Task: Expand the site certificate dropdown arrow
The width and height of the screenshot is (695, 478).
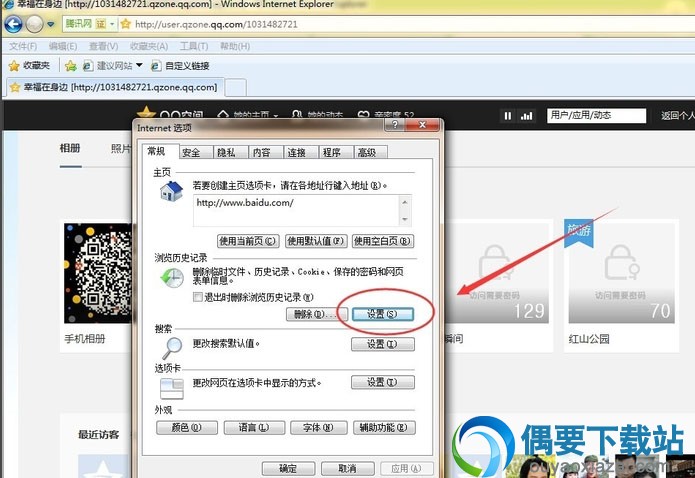Action: click(x=112, y=24)
